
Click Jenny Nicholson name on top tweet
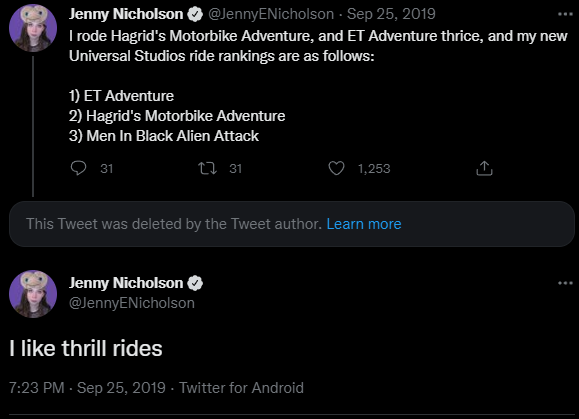point(126,14)
